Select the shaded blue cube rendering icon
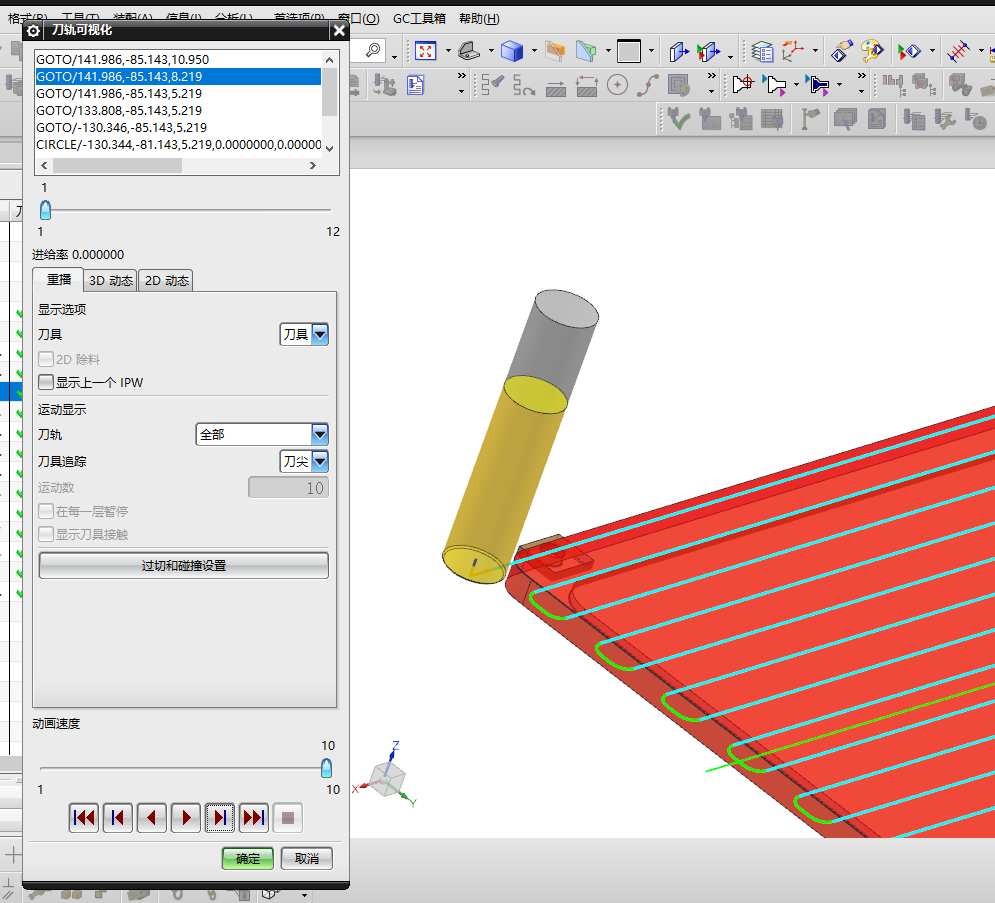The height and width of the screenshot is (903, 995). tap(511, 51)
